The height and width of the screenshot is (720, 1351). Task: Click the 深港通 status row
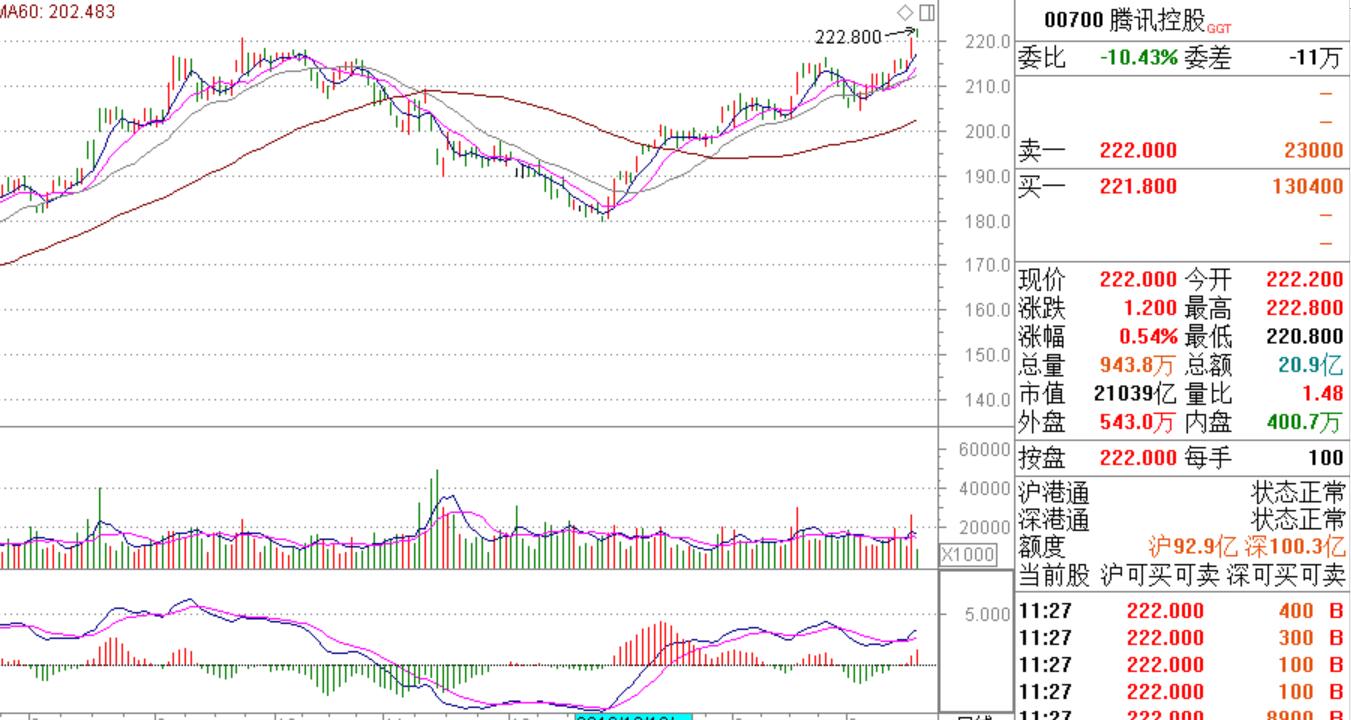point(1182,519)
